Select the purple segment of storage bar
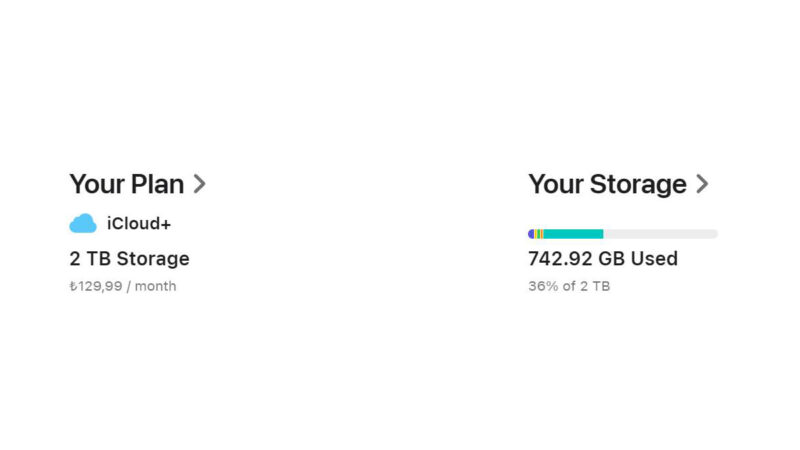Viewport: 800px width, 450px height. pos(531,234)
